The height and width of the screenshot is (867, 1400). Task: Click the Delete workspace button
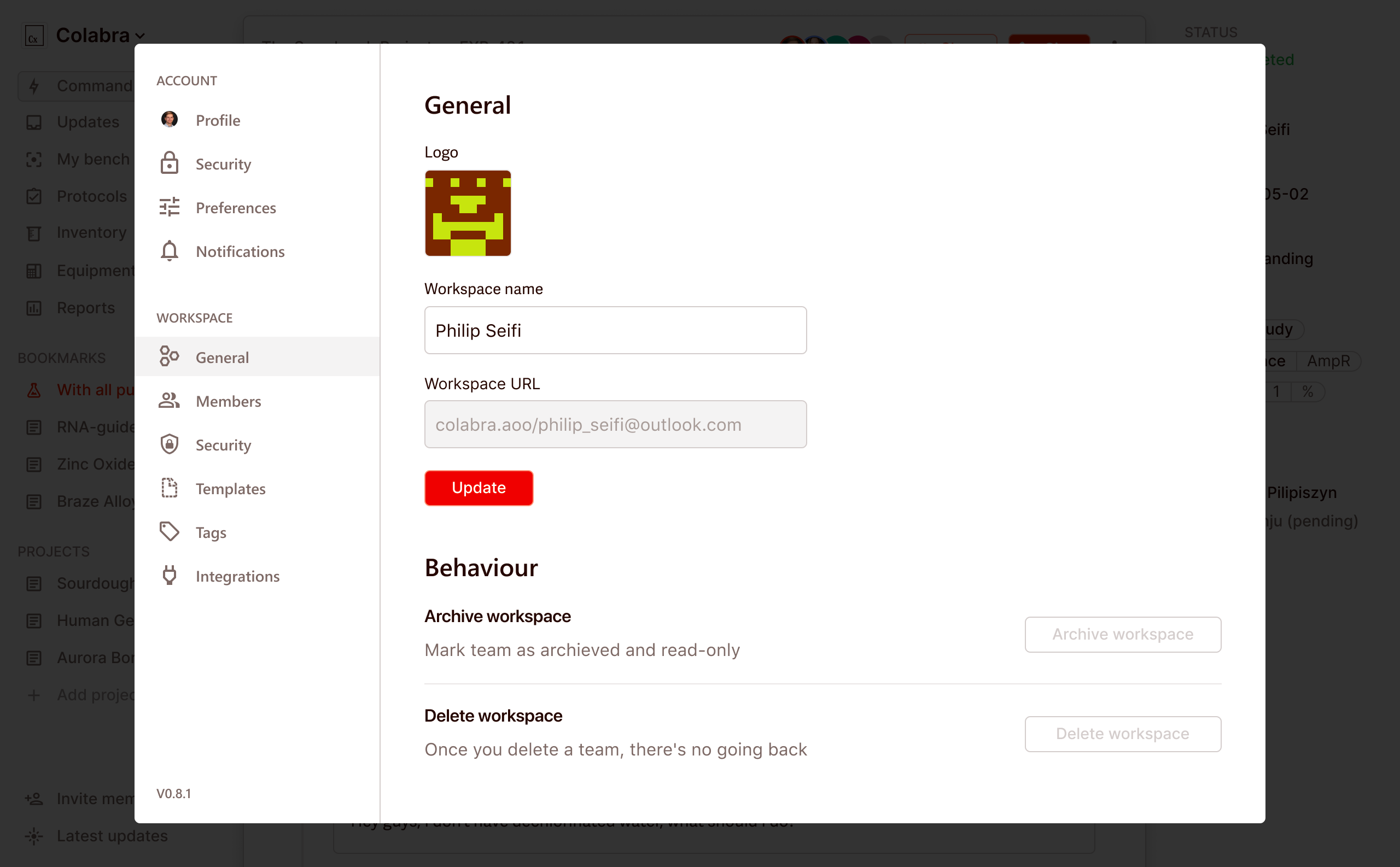1122,734
